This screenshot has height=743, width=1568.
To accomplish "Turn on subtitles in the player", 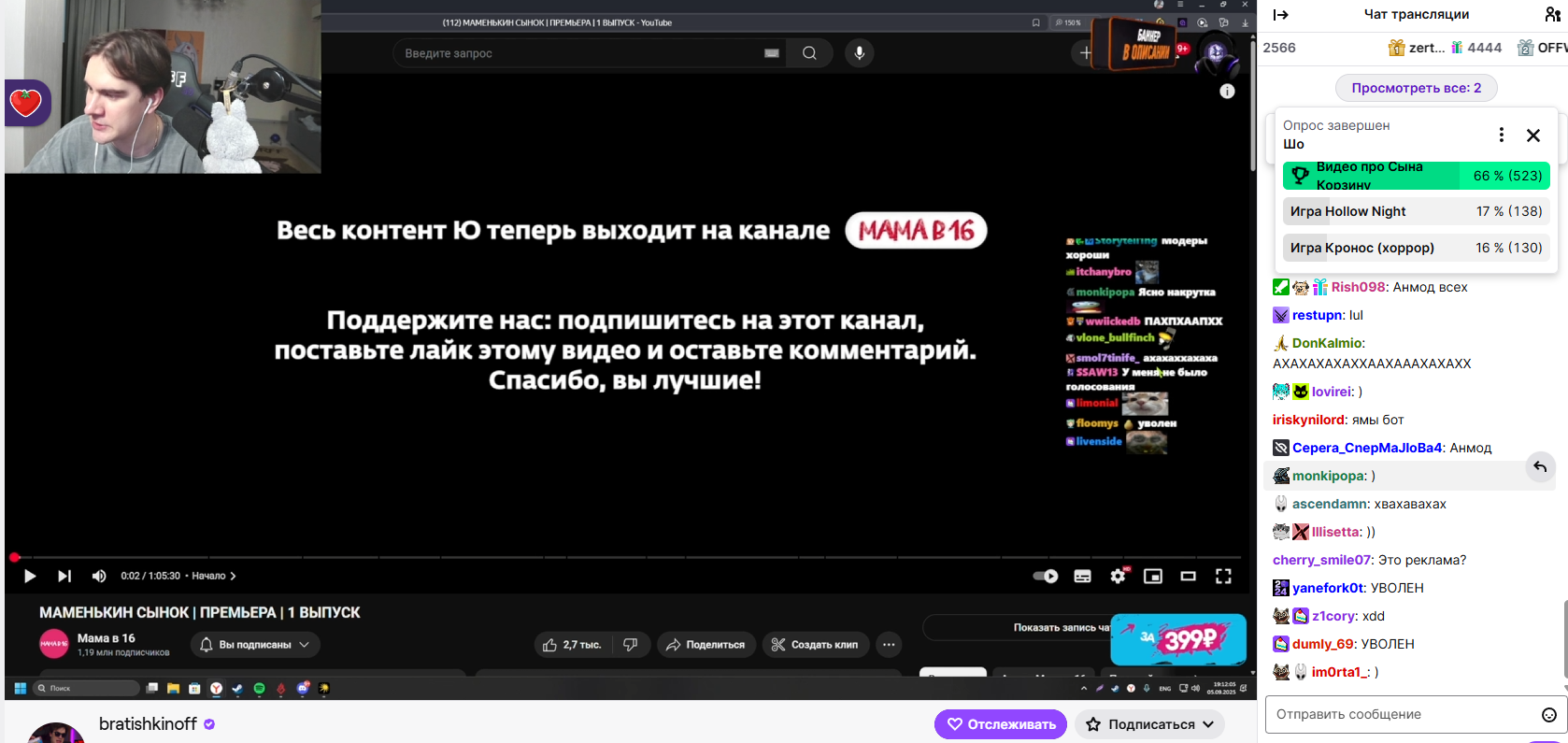I will pos(1082,576).
